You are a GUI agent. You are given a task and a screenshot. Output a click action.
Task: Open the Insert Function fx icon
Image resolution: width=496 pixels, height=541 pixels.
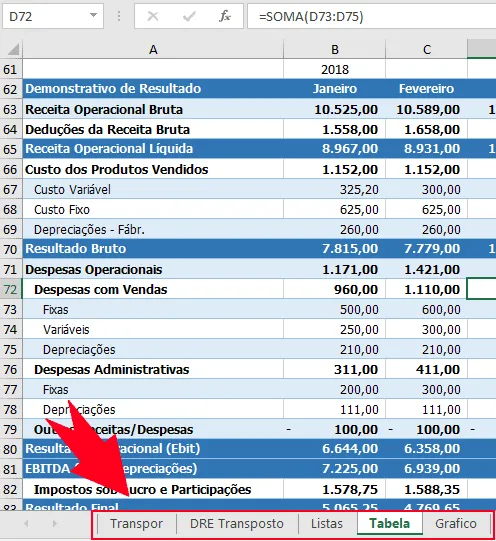pyautogui.click(x=225, y=16)
